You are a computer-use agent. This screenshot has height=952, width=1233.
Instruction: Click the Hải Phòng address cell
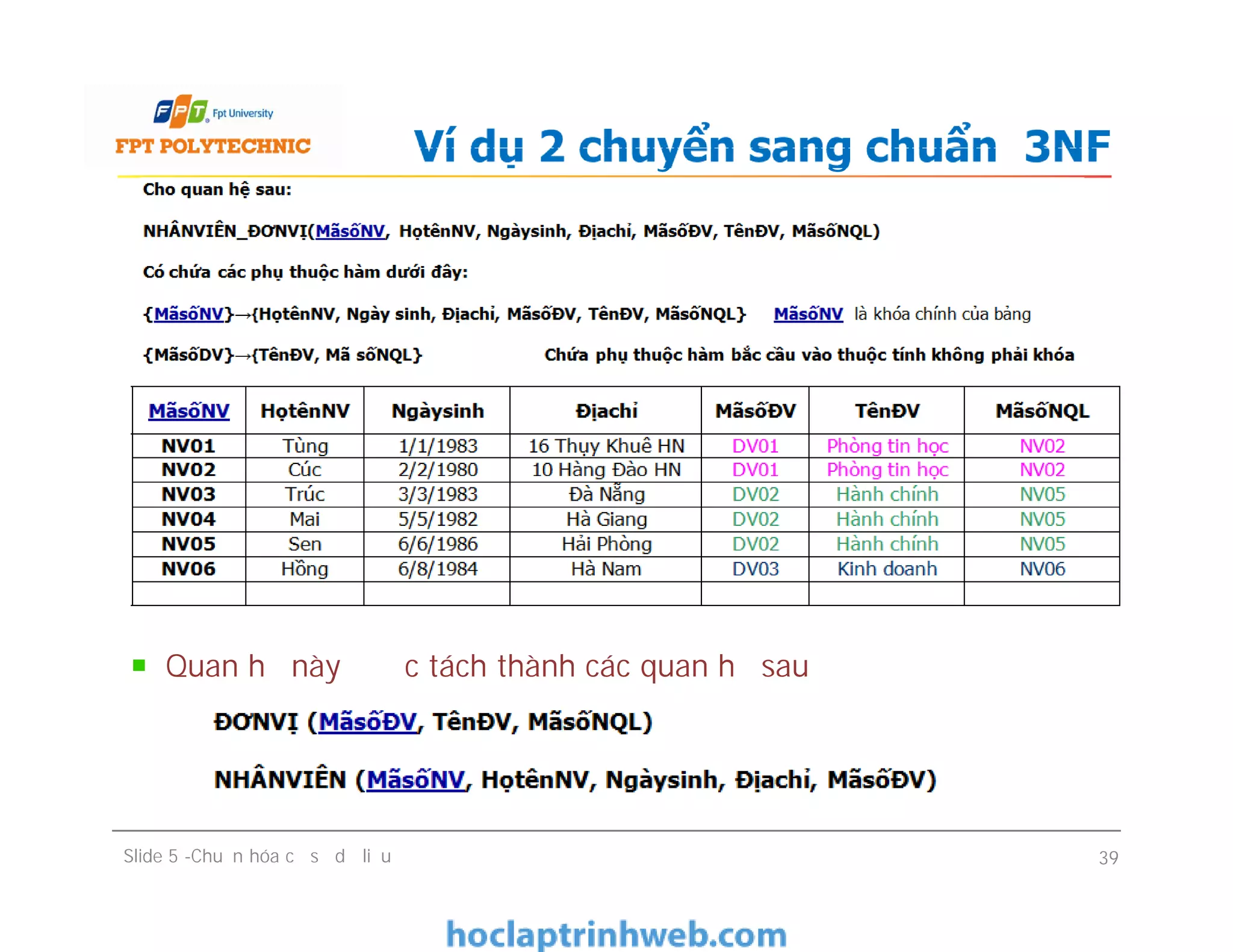[606, 544]
